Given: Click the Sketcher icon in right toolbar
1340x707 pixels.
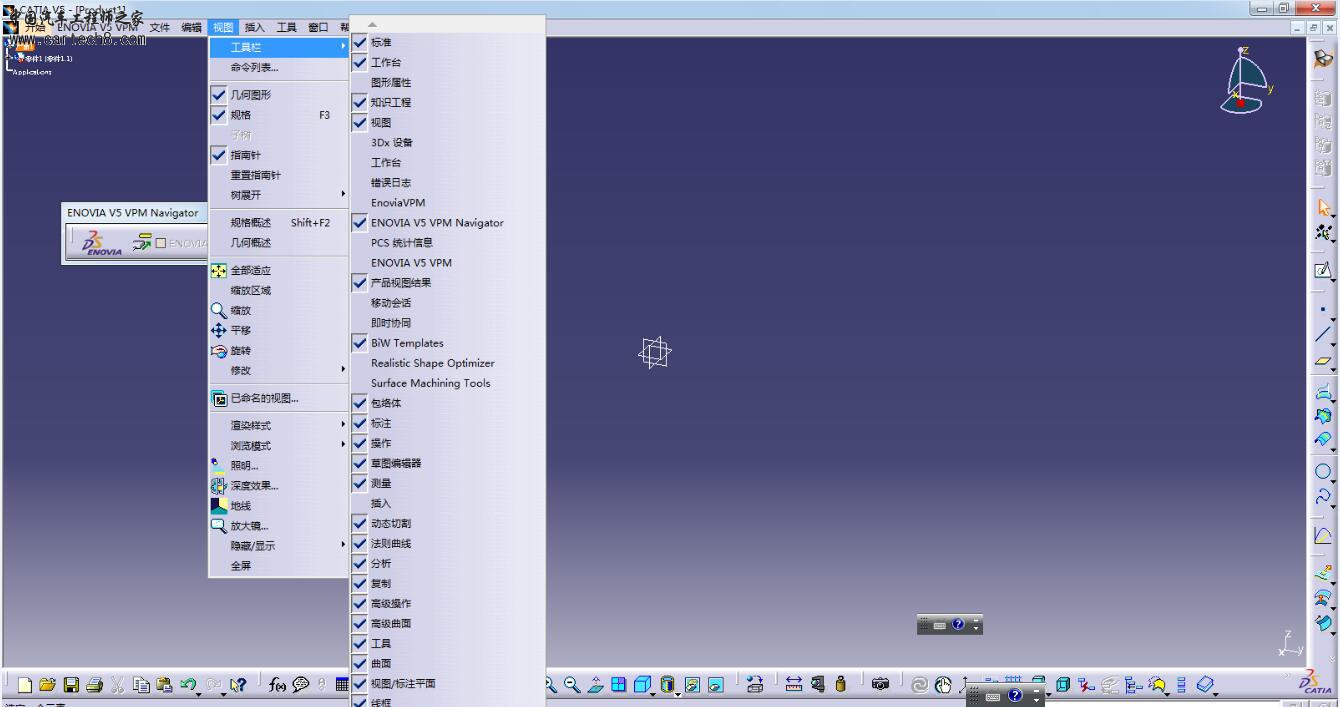Looking at the screenshot, I should [1324, 270].
